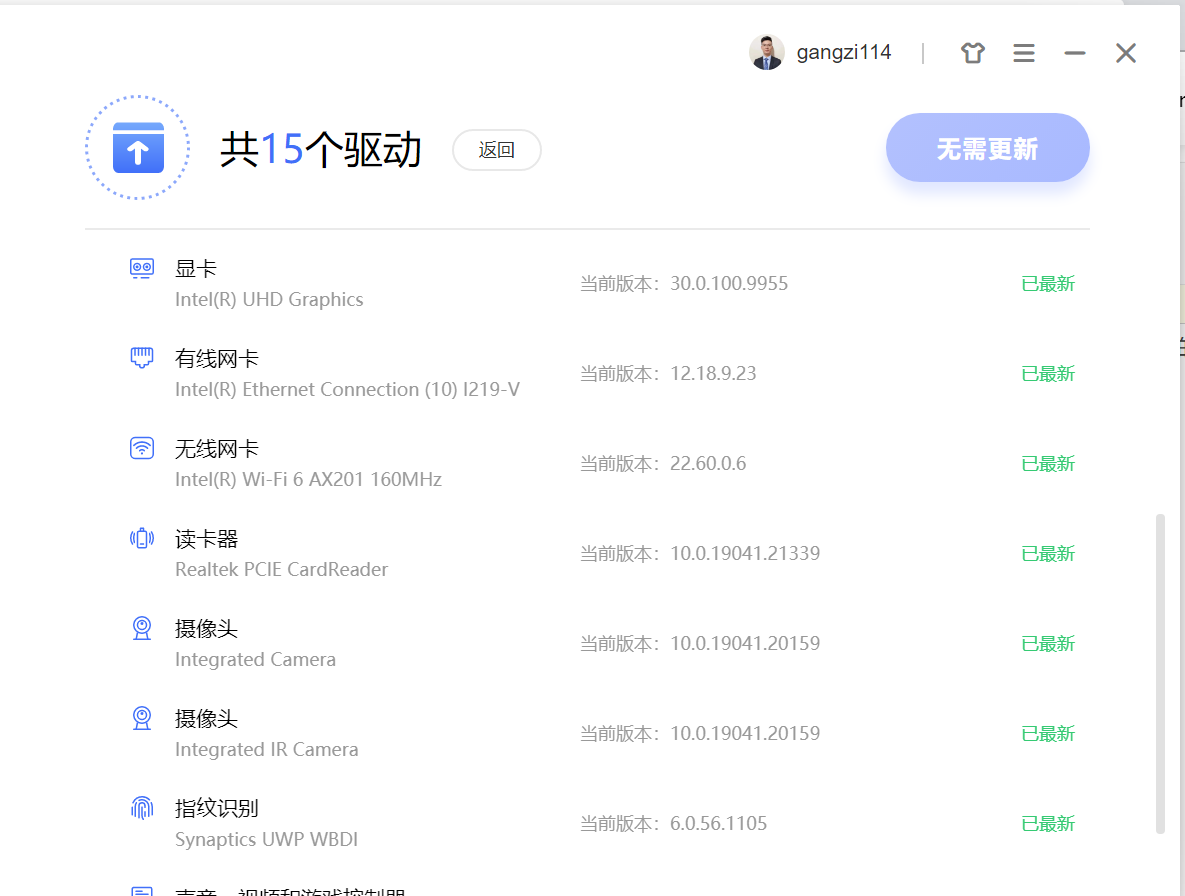The height and width of the screenshot is (896, 1185).
Task: Select the 指纹识别 driver title
Action: [x=217, y=808]
